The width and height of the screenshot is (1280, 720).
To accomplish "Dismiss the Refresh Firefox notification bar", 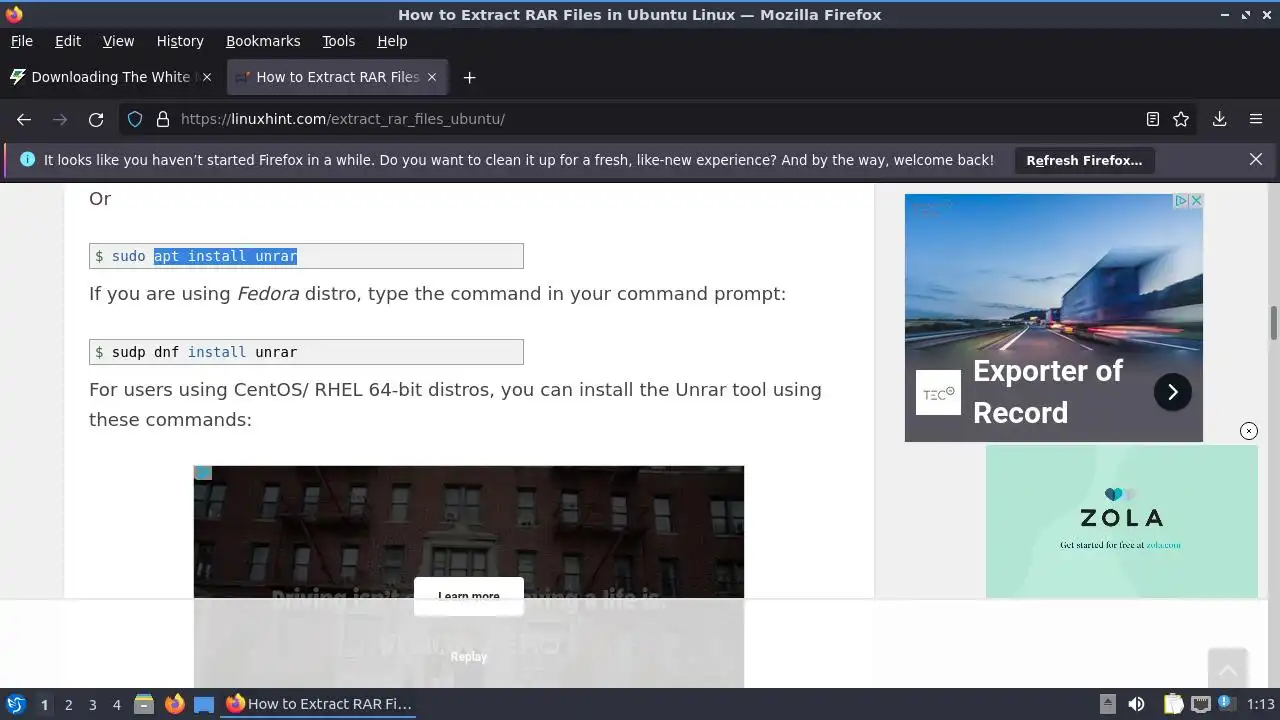I will coord(1256,159).
